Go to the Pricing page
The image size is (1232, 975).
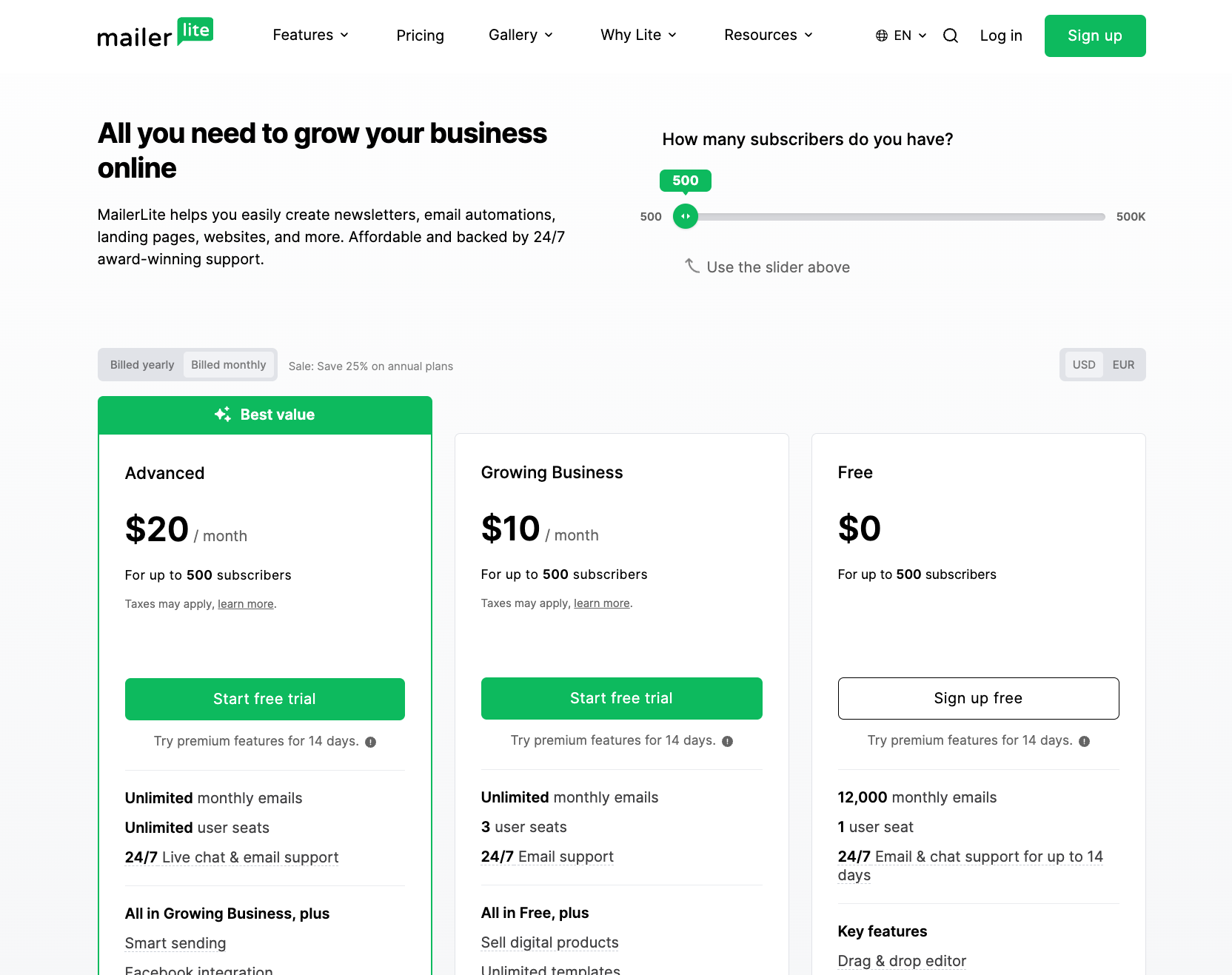(420, 35)
